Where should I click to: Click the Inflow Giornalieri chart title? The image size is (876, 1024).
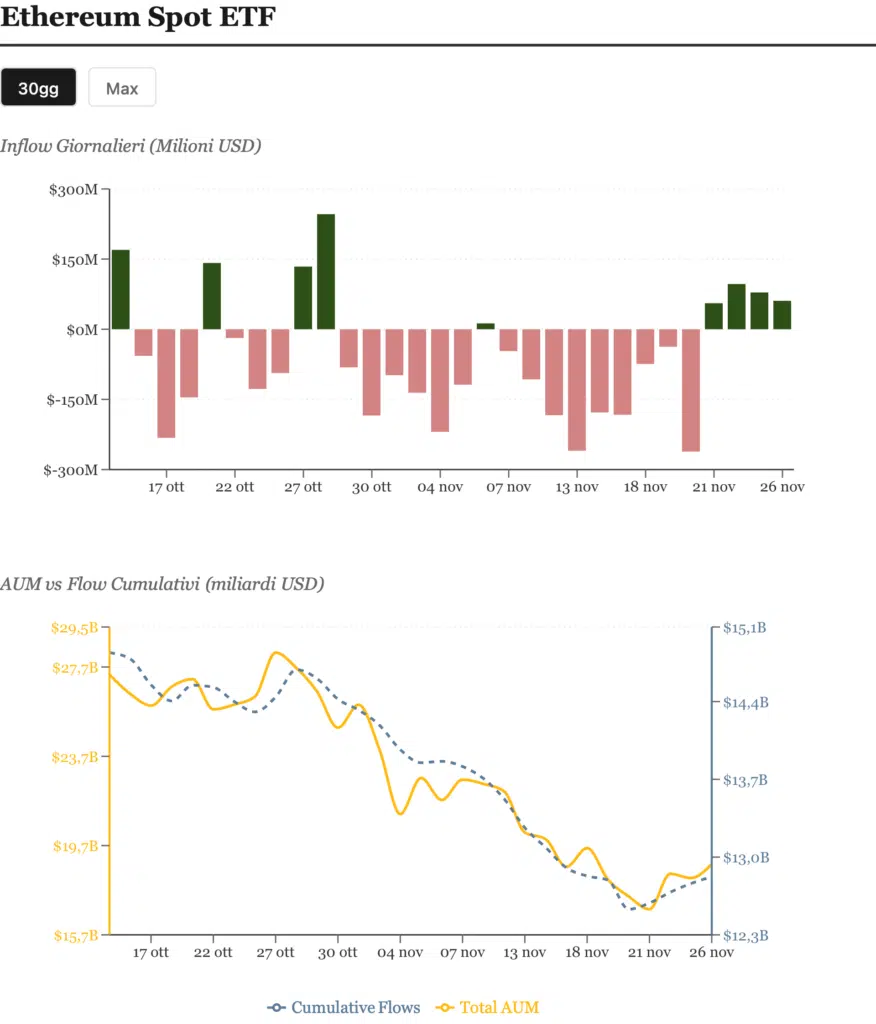coord(131,146)
